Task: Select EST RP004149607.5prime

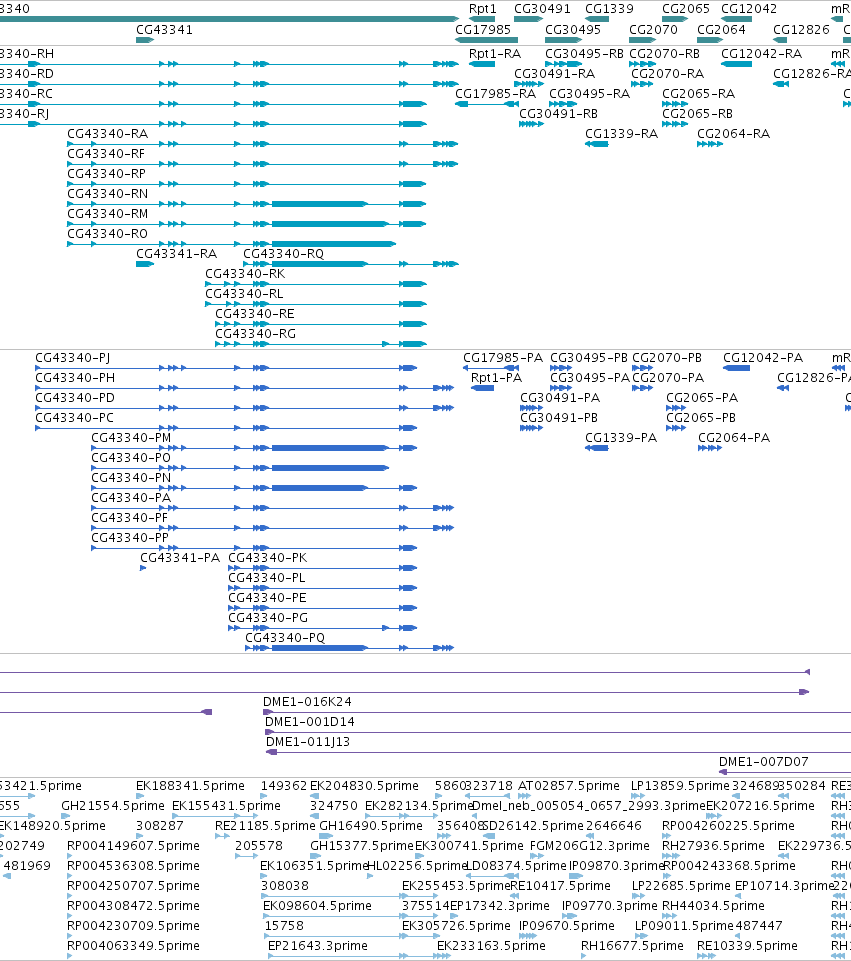Action: tap(134, 846)
